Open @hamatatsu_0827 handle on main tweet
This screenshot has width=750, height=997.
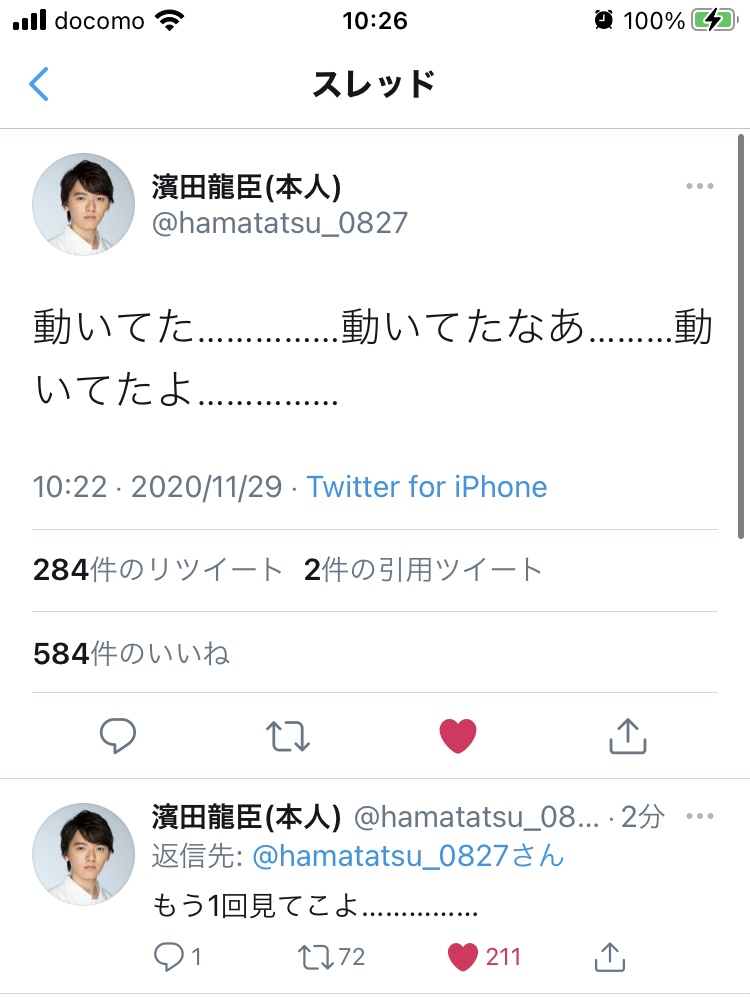pyautogui.click(x=279, y=221)
